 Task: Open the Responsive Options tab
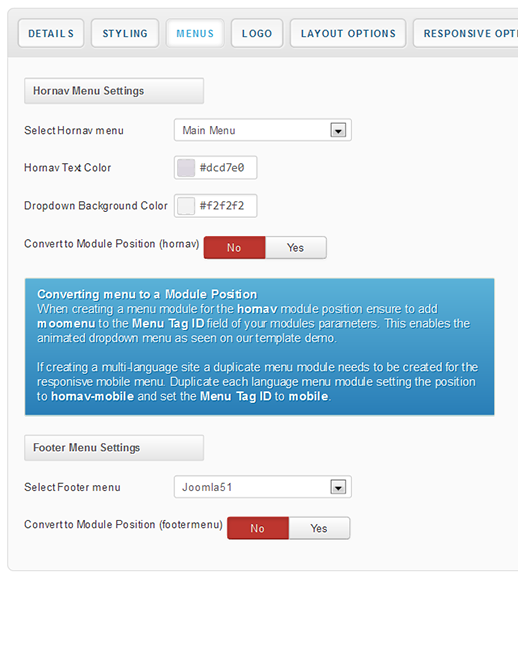click(x=466, y=33)
